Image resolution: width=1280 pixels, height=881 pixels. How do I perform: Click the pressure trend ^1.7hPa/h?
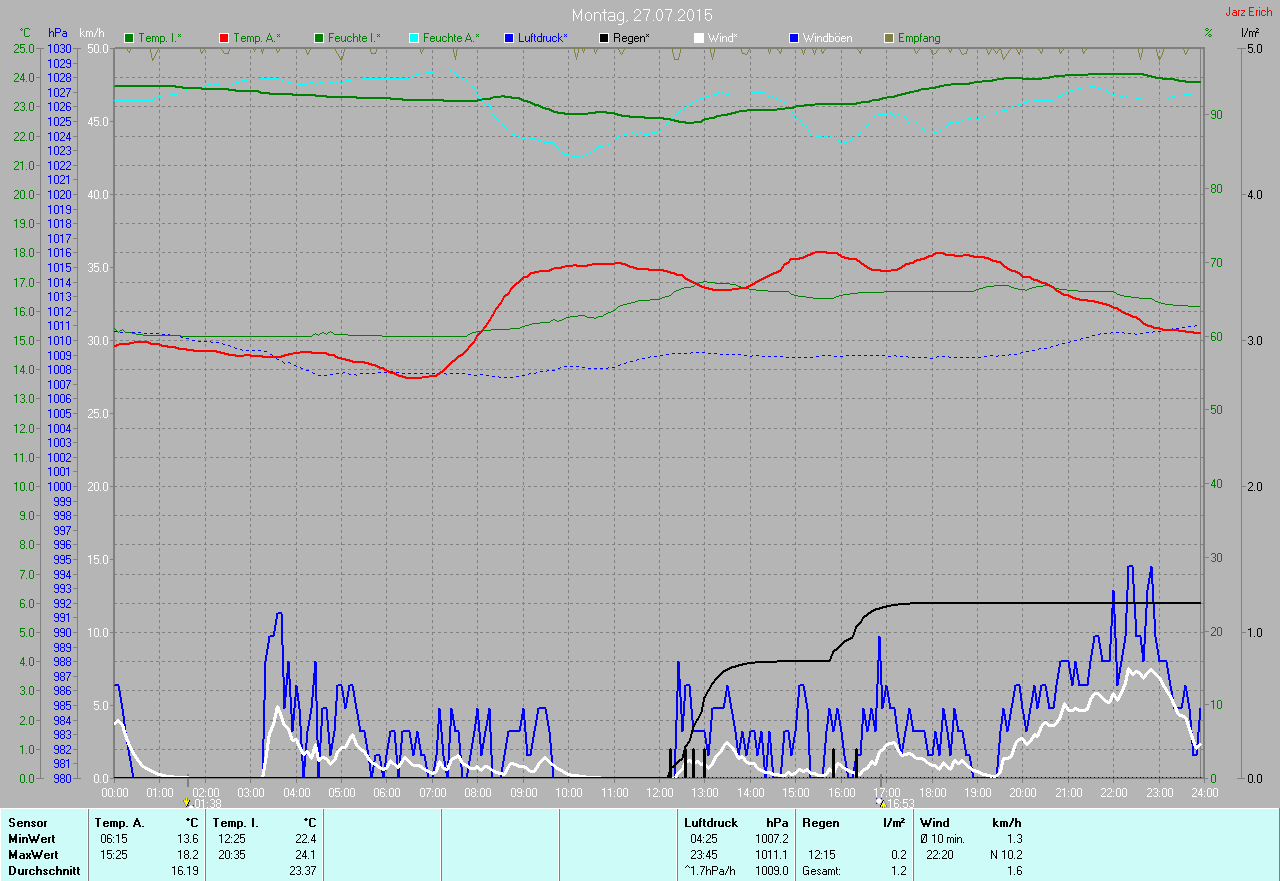pos(711,871)
